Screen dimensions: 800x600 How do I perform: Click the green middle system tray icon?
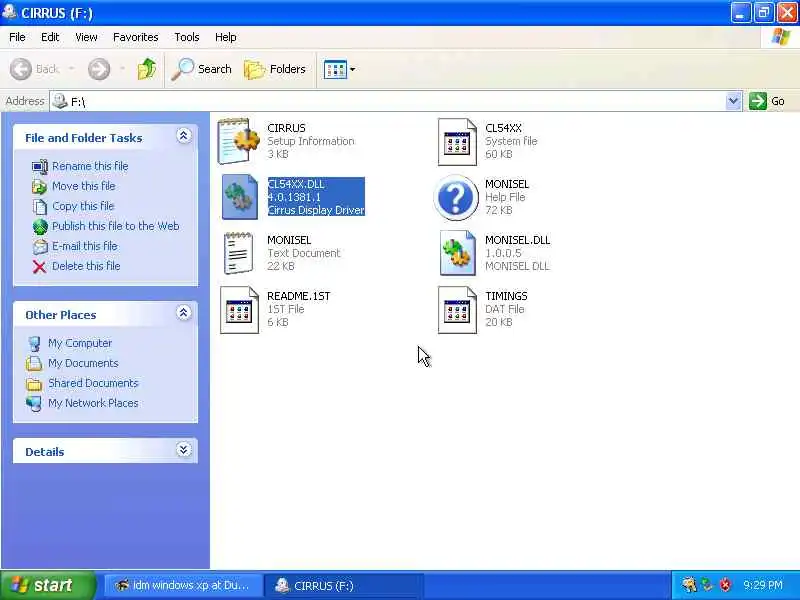[x=707, y=585]
